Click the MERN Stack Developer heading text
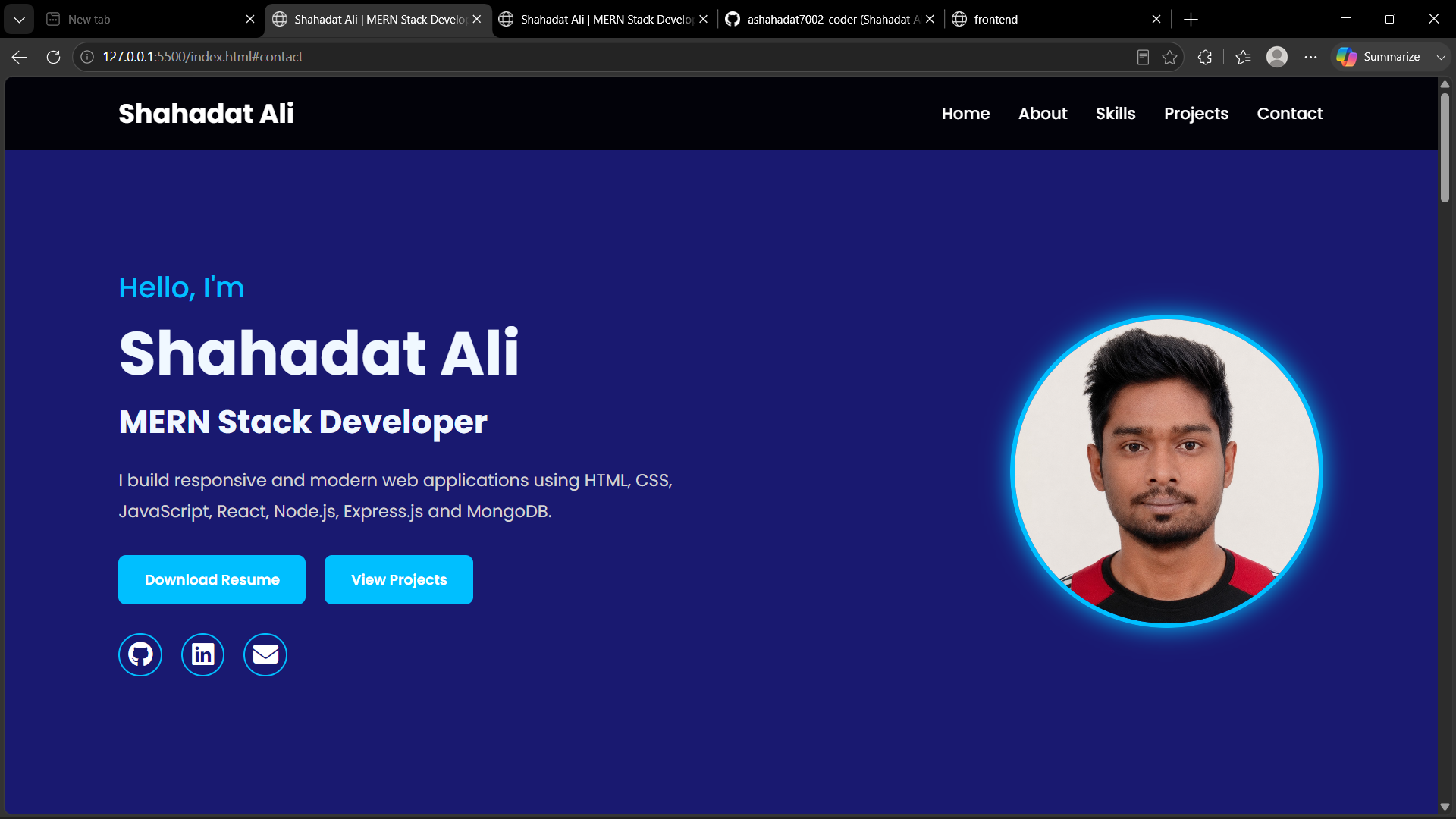Image resolution: width=1456 pixels, height=819 pixels. click(x=303, y=422)
